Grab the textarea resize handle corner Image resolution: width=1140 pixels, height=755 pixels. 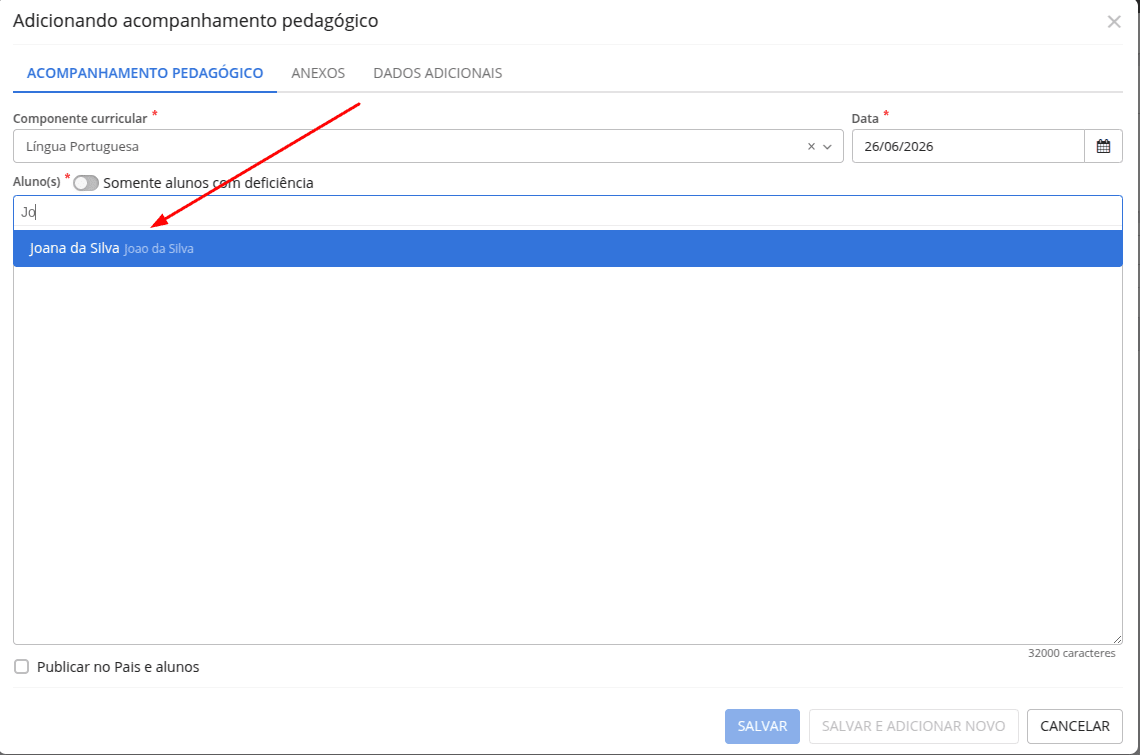[1117, 639]
